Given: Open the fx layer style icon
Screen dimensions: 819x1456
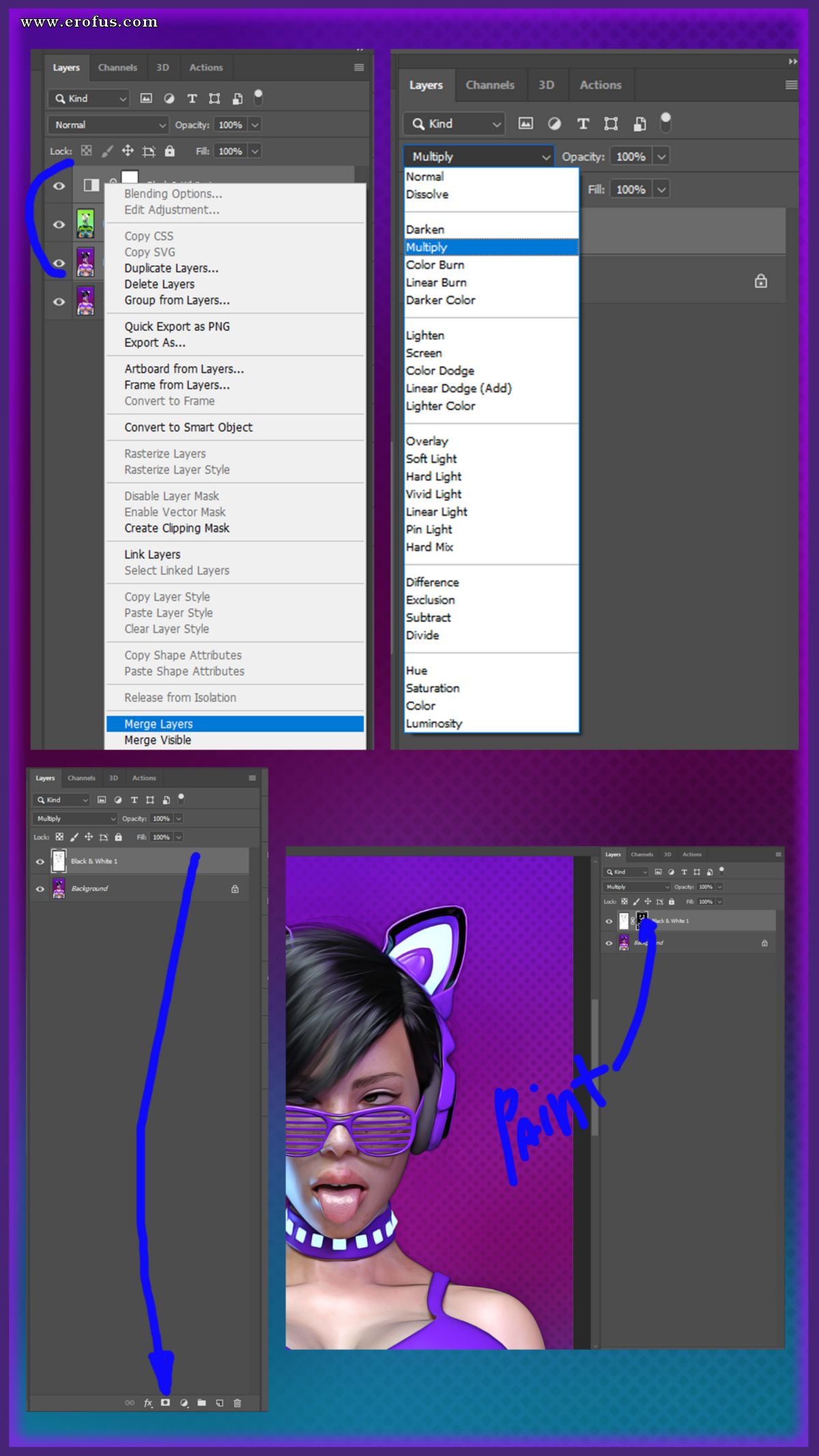Looking at the screenshot, I should point(147,1403).
